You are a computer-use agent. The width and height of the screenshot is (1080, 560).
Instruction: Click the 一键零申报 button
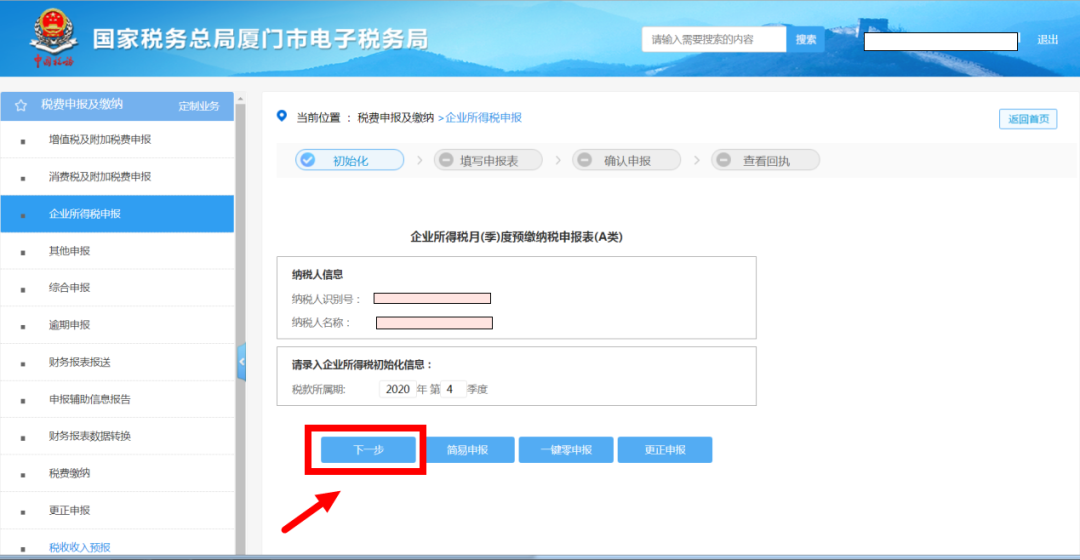pos(566,450)
